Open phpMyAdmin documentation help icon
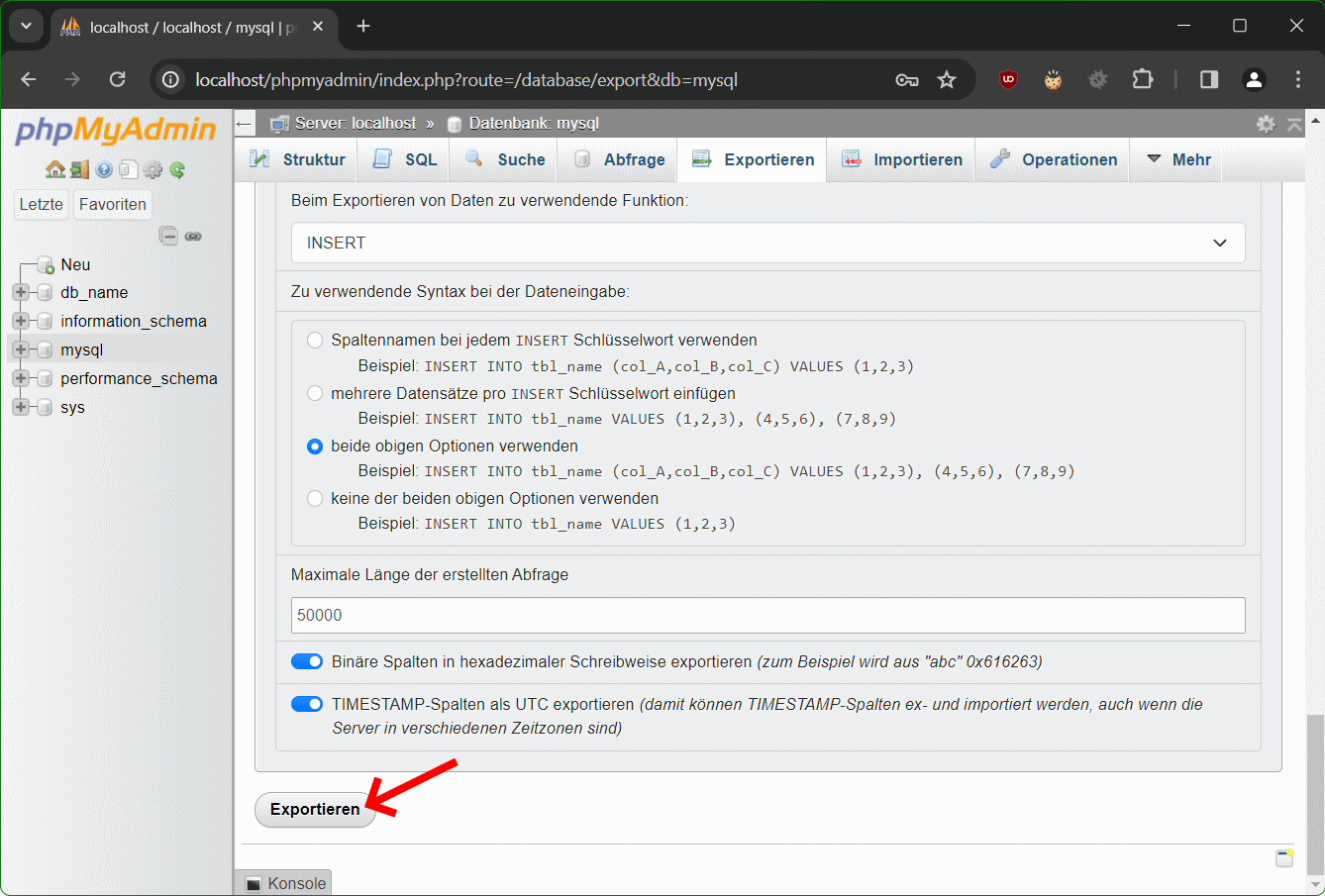1325x896 pixels. 104,169
